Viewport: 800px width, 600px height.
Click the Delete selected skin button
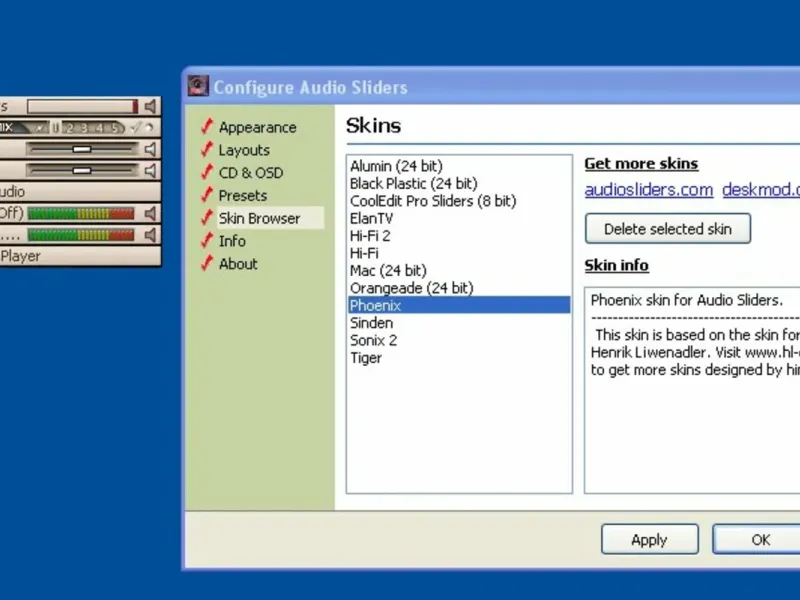coord(668,229)
